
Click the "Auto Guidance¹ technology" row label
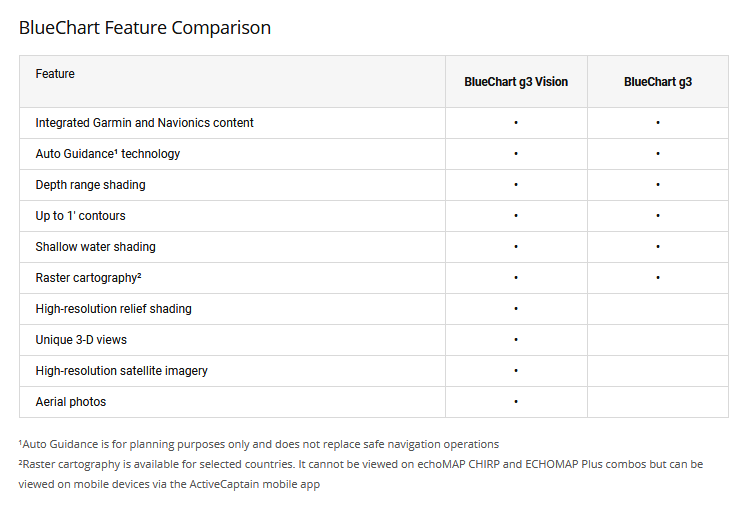point(108,154)
